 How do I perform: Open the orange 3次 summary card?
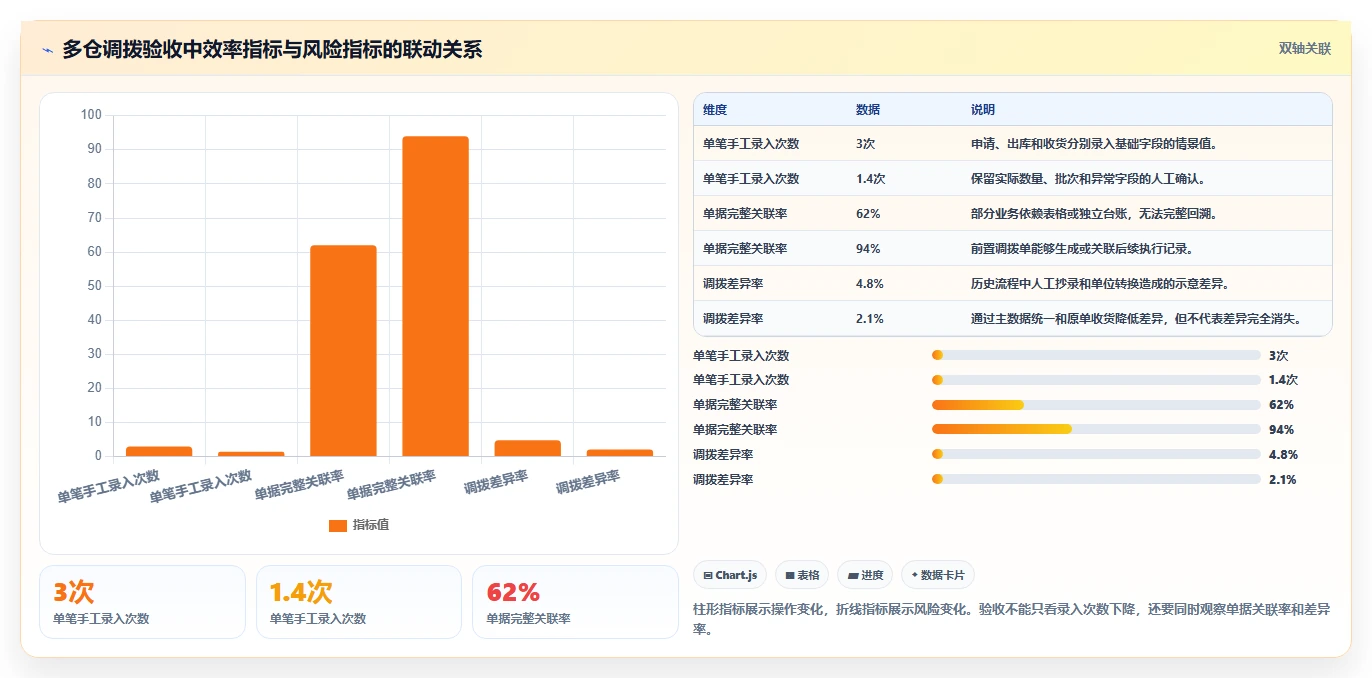click(142, 602)
